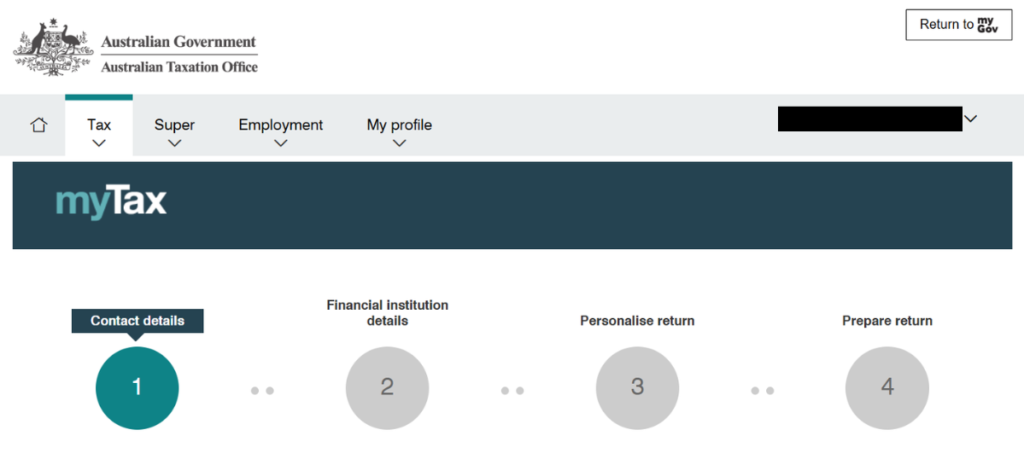The height and width of the screenshot is (459, 1024).
Task: Jump to step 3 circle
Action: (637, 388)
